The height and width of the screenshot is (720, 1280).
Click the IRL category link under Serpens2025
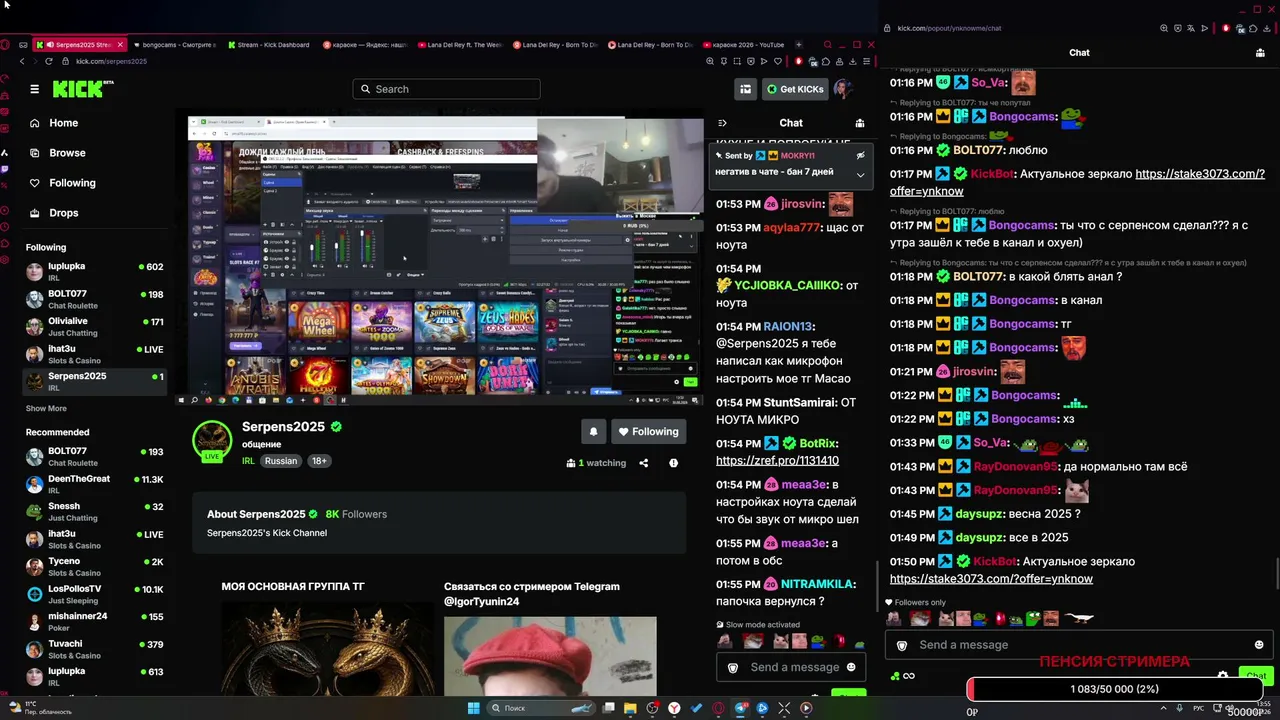[x=248, y=461]
